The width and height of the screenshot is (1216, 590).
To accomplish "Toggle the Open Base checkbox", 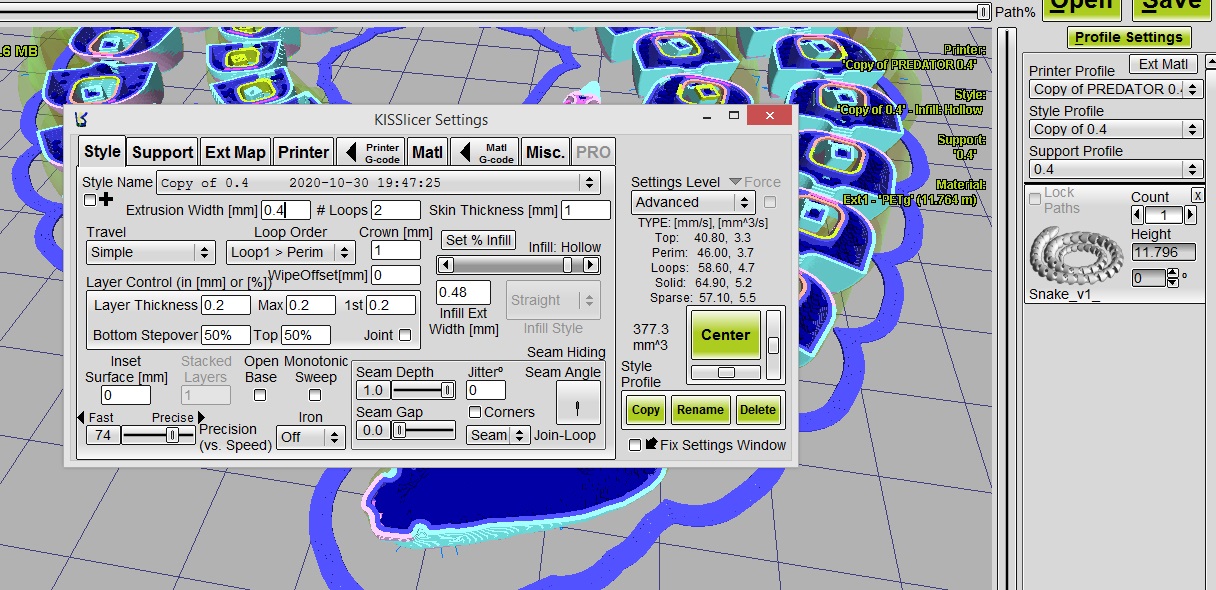I will [260, 395].
